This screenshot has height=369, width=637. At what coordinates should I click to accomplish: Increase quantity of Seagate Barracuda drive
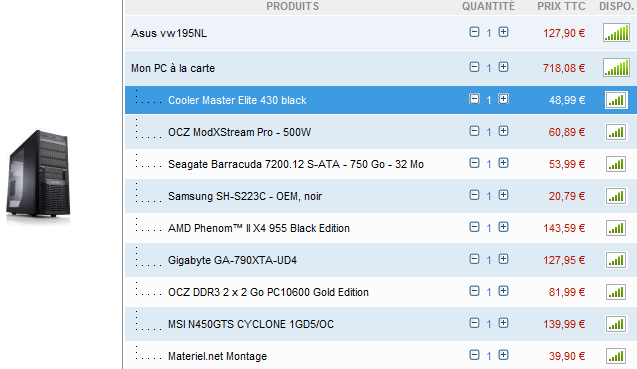pyautogui.click(x=503, y=163)
